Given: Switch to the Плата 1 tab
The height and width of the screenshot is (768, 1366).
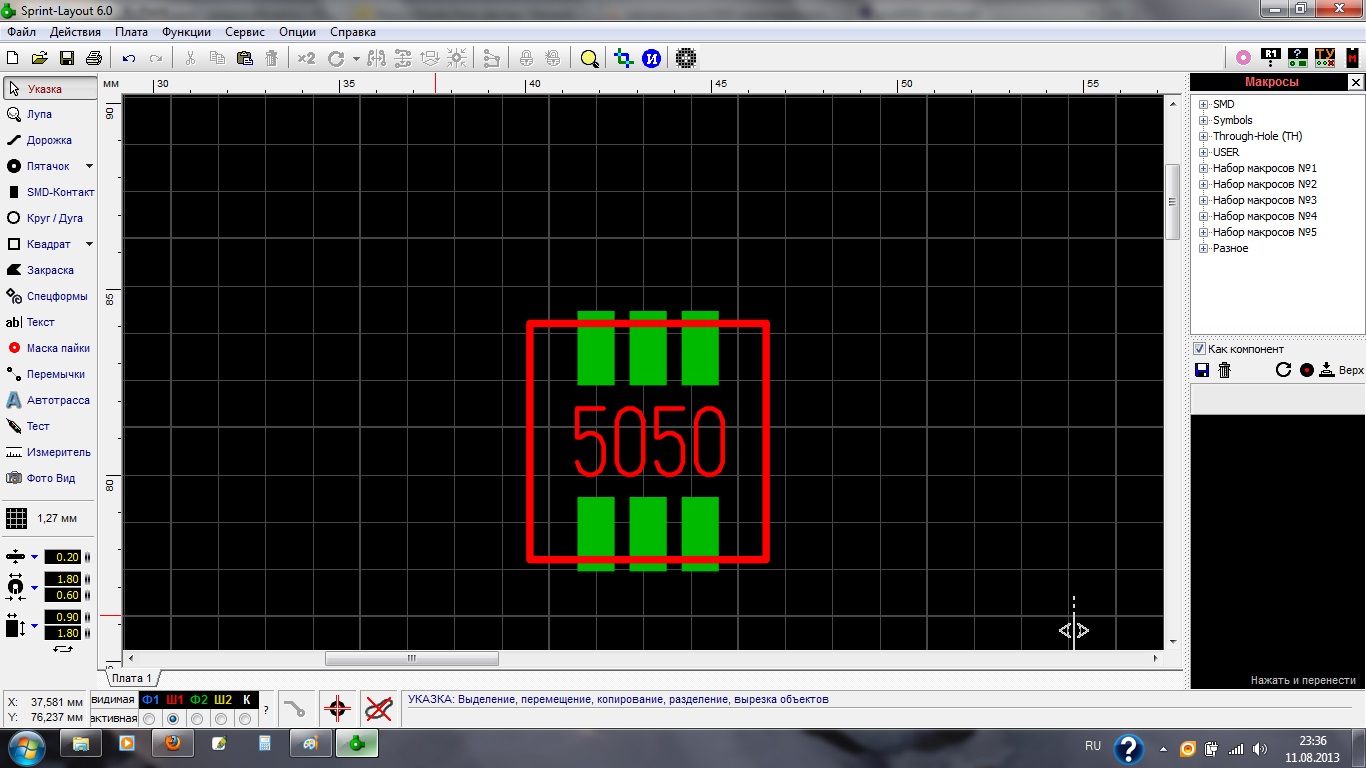Looking at the screenshot, I should coord(131,678).
